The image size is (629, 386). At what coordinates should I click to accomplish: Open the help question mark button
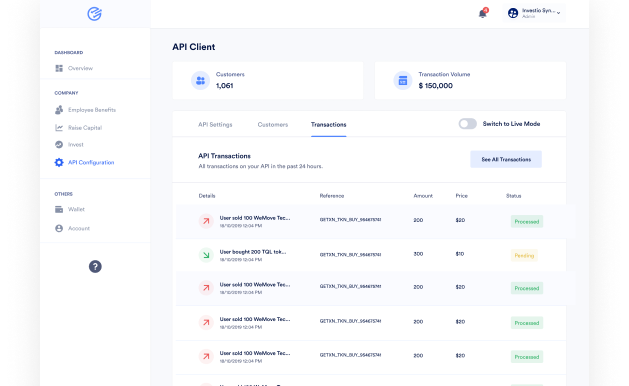click(95, 266)
